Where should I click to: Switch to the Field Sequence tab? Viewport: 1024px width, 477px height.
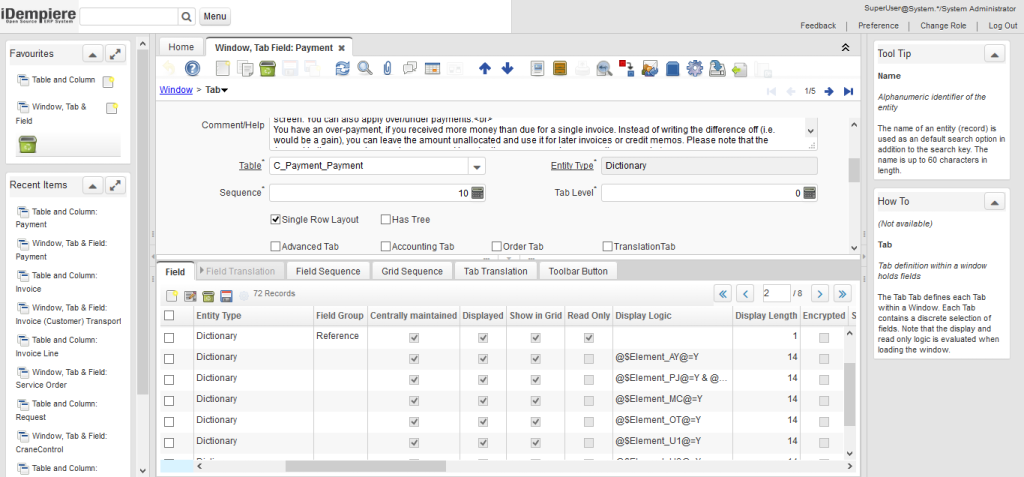tap(328, 271)
